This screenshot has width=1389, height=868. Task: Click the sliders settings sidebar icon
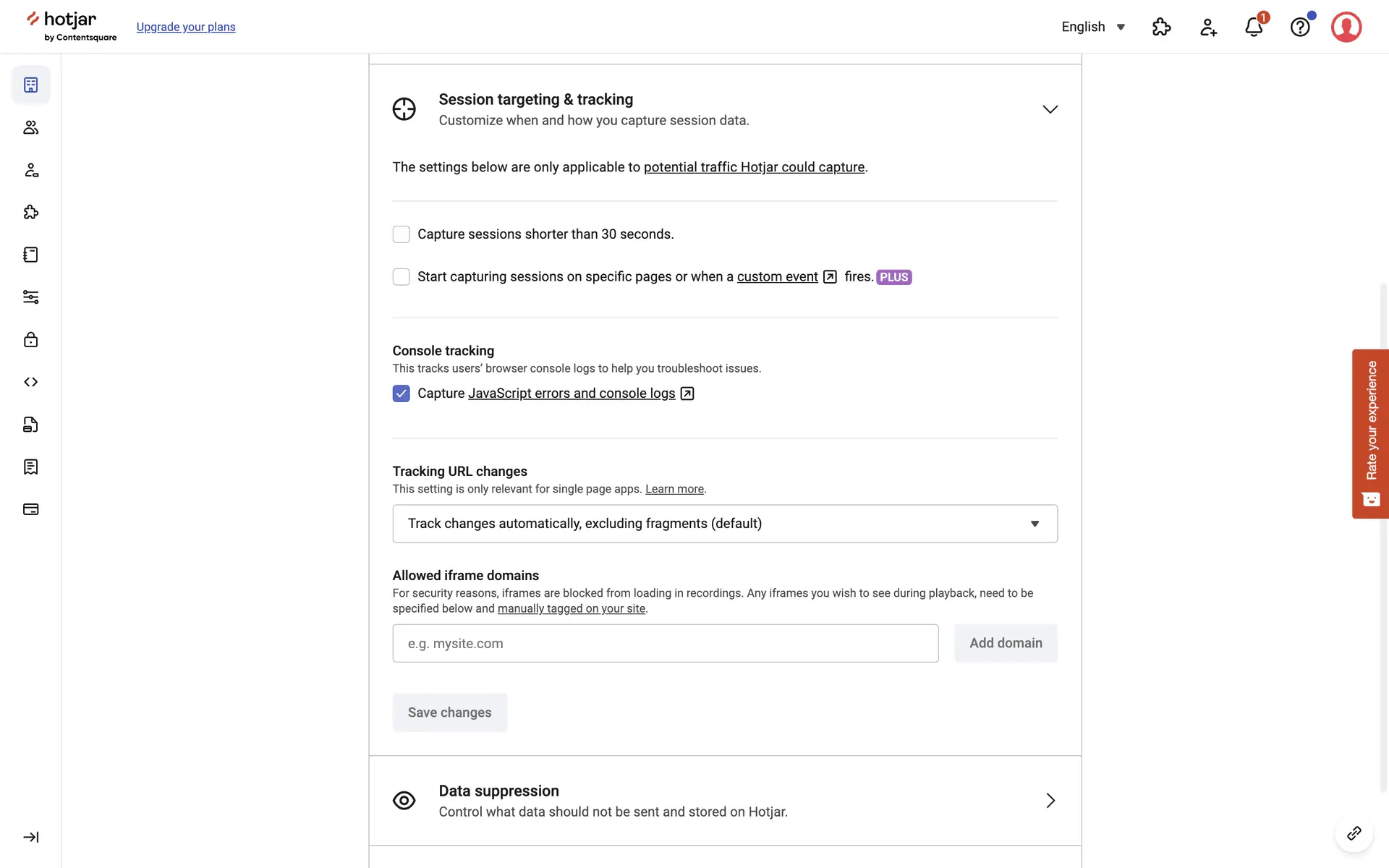click(30, 297)
